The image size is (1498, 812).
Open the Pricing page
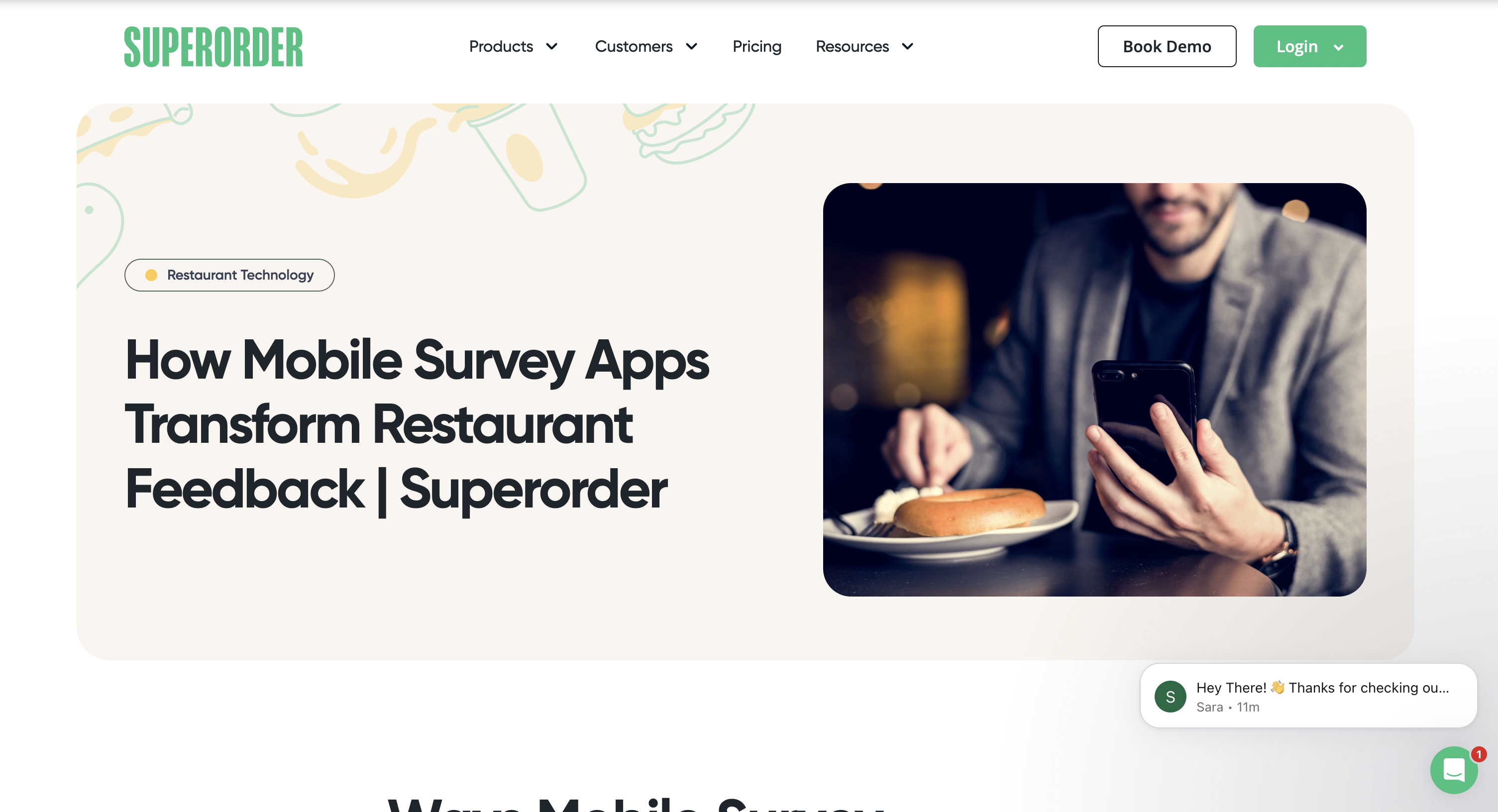(x=756, y=46)
